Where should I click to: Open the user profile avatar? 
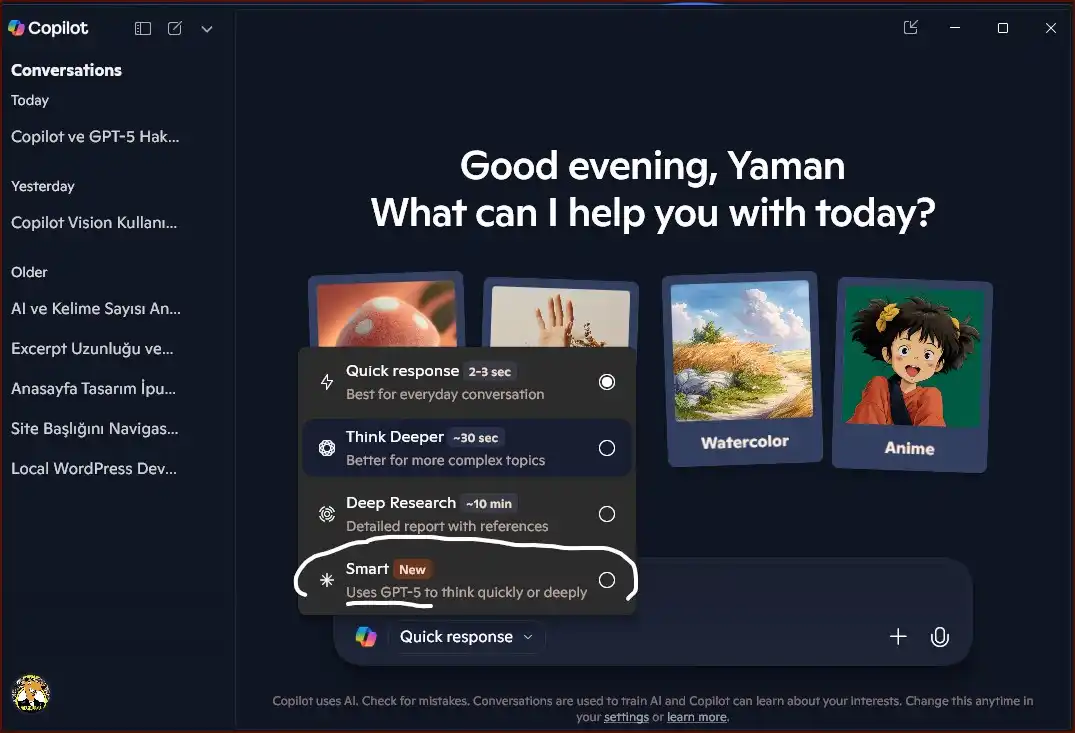[31, 693]
